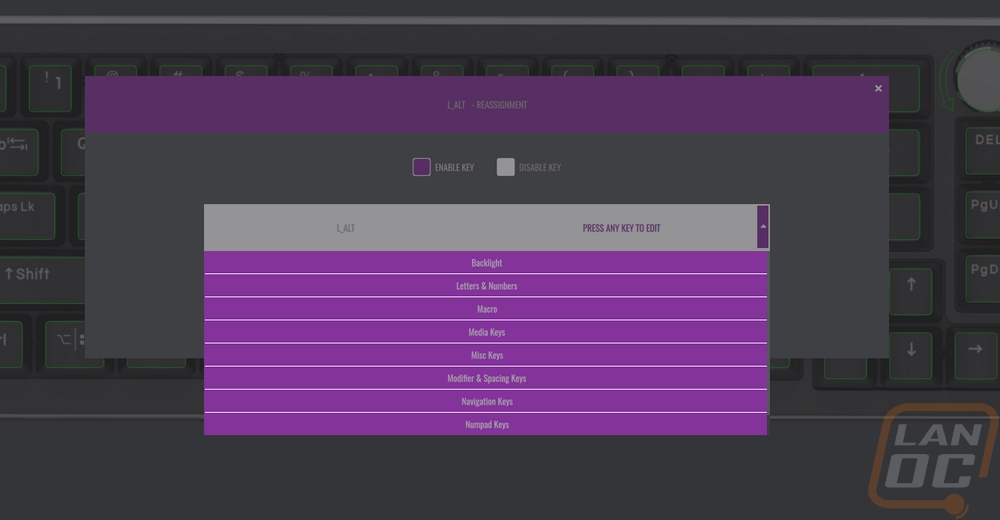Click the down arrow key on keyboard
Image resolution: width=1000 pixels, height=520 pixels.
pos(911,350)
